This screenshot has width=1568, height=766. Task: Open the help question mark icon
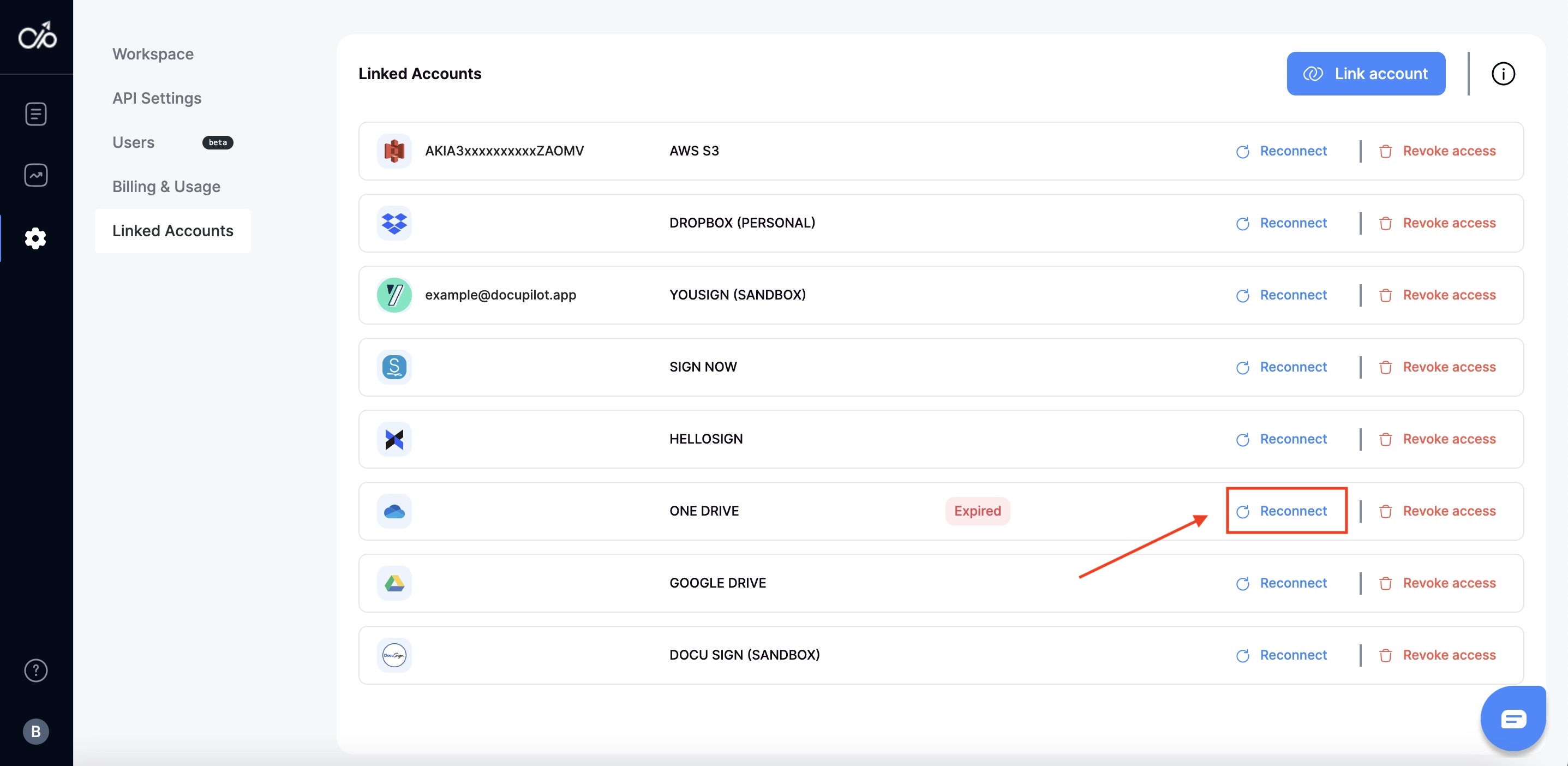(x=36, y=671)
